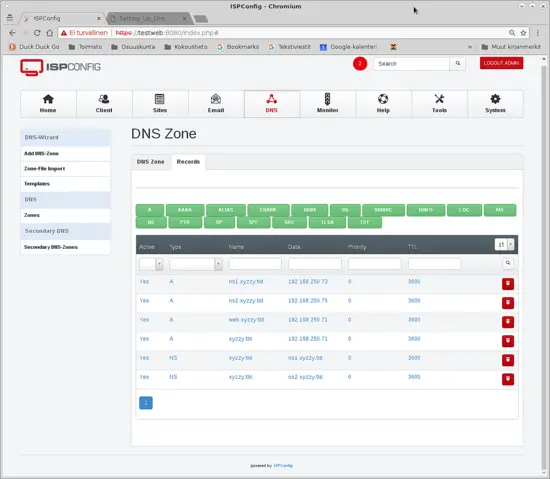Go back in the browser
The image size is (550, 479).
(x=12, y=33)
